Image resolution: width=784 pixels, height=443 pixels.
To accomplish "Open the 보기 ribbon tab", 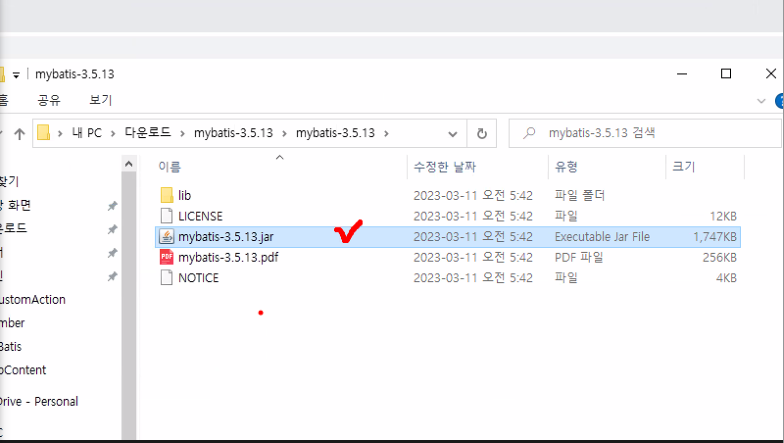I will [100, 100].
